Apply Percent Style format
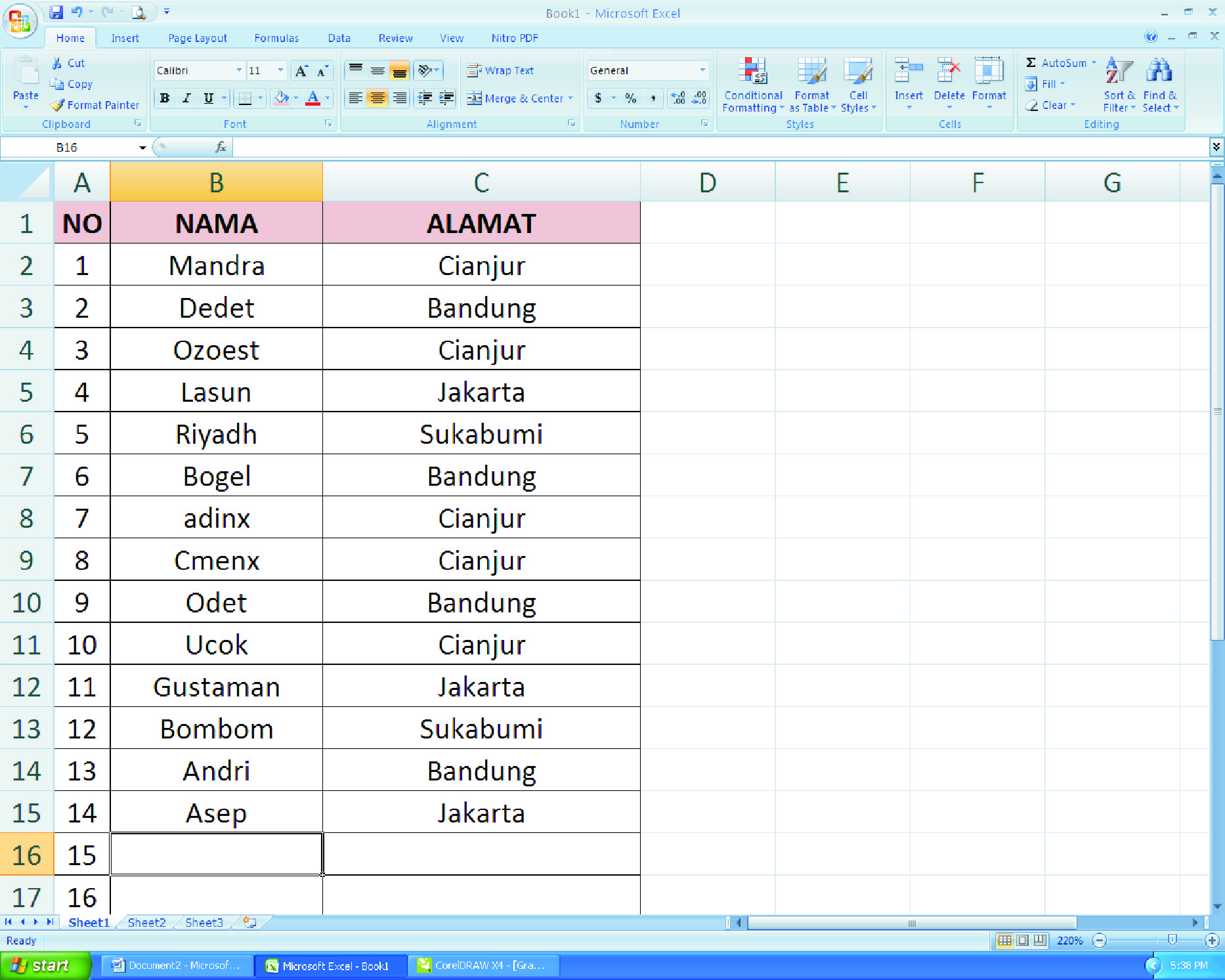This screenshot has width=1225, height=980. [x=631, y=98]
